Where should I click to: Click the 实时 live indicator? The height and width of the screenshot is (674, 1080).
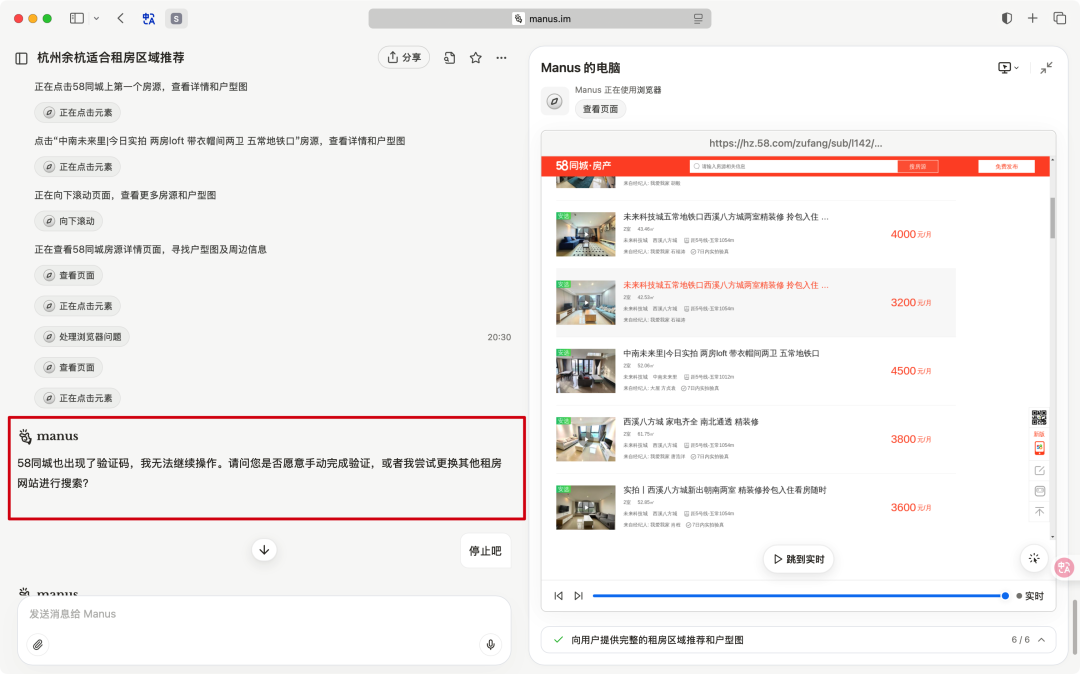[x=1030, y=596]
